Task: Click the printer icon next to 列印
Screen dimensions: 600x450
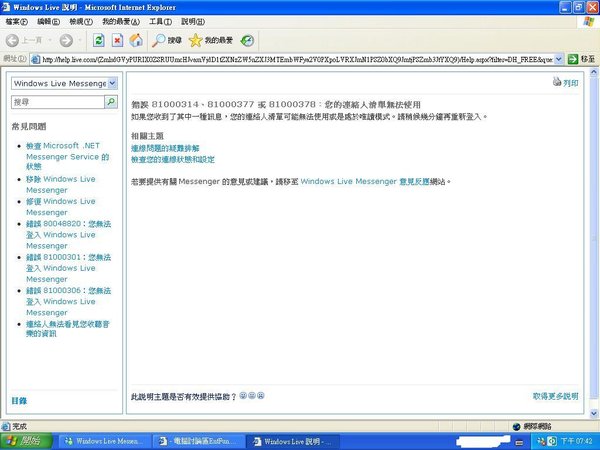Action: (557, 82)
